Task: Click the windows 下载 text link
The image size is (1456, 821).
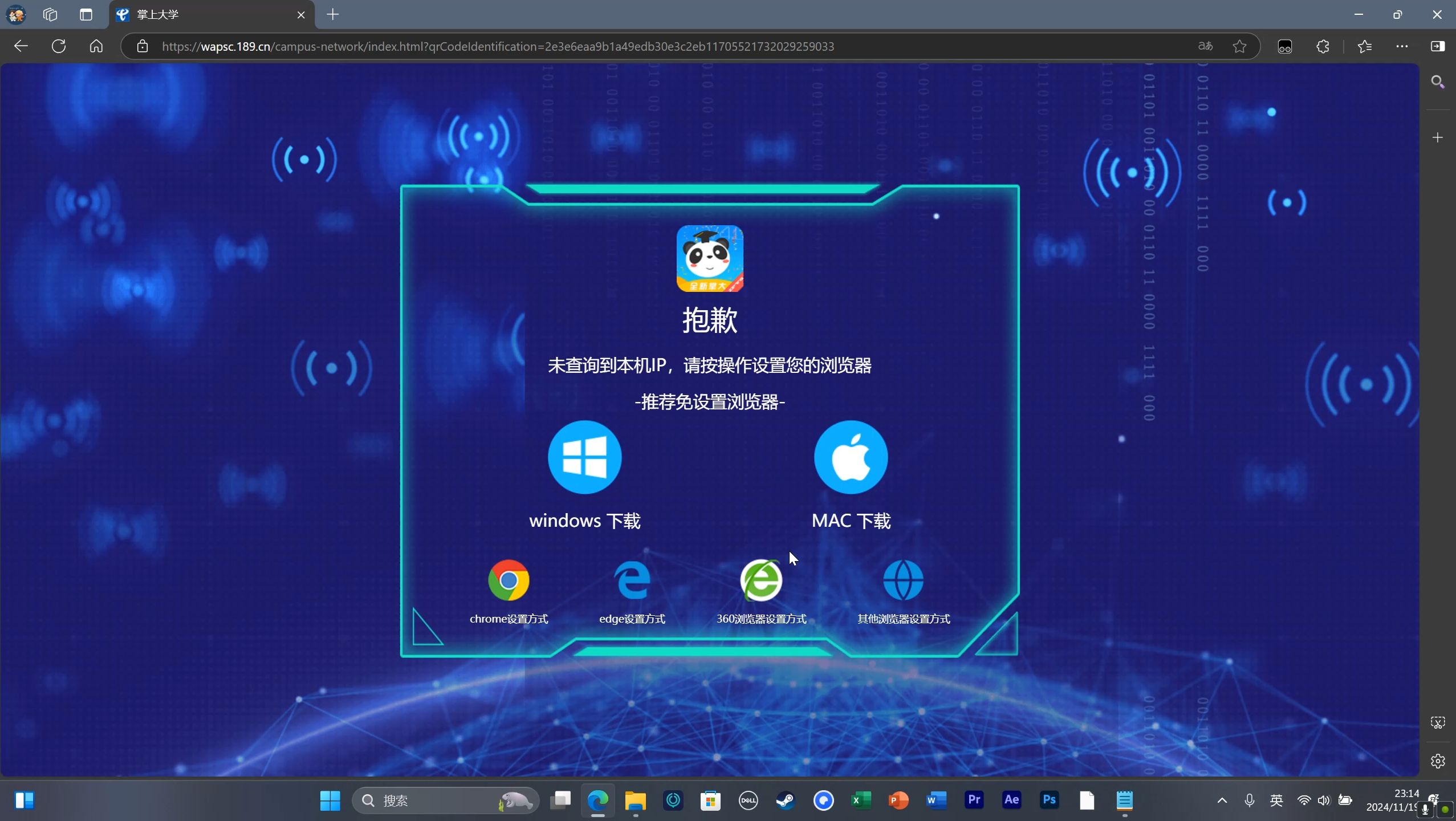Action: coord(584,521)
